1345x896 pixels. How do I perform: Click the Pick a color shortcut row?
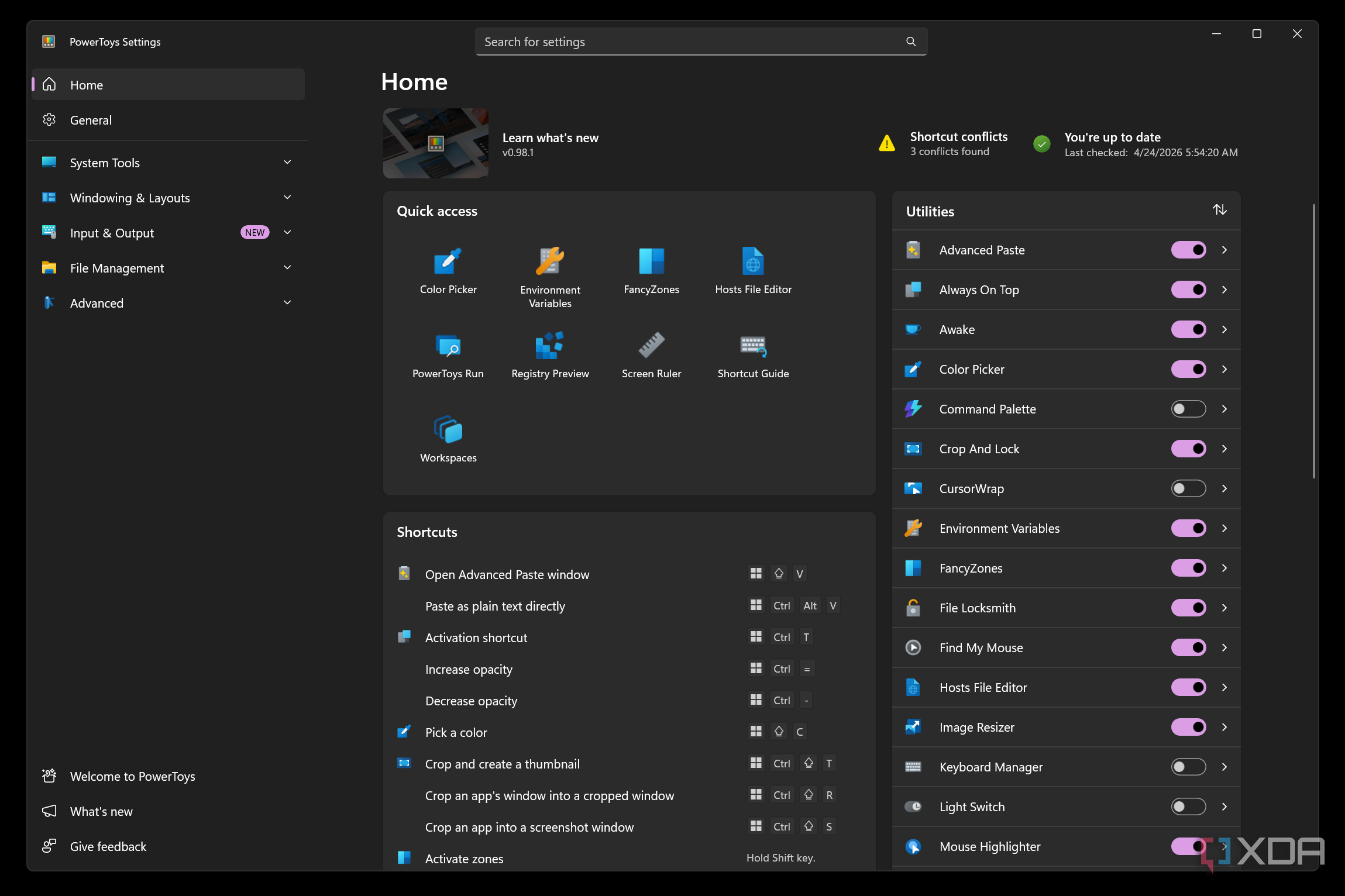629,732
